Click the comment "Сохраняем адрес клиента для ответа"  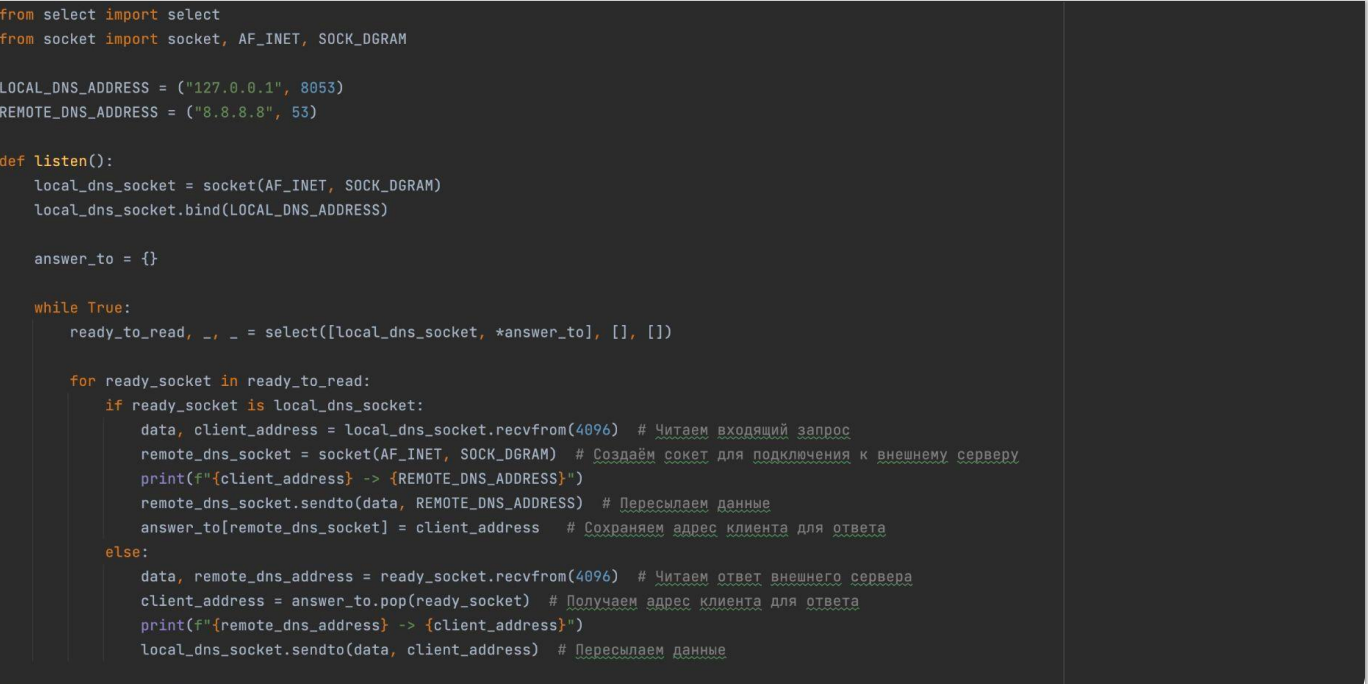(x=726, y=528)
